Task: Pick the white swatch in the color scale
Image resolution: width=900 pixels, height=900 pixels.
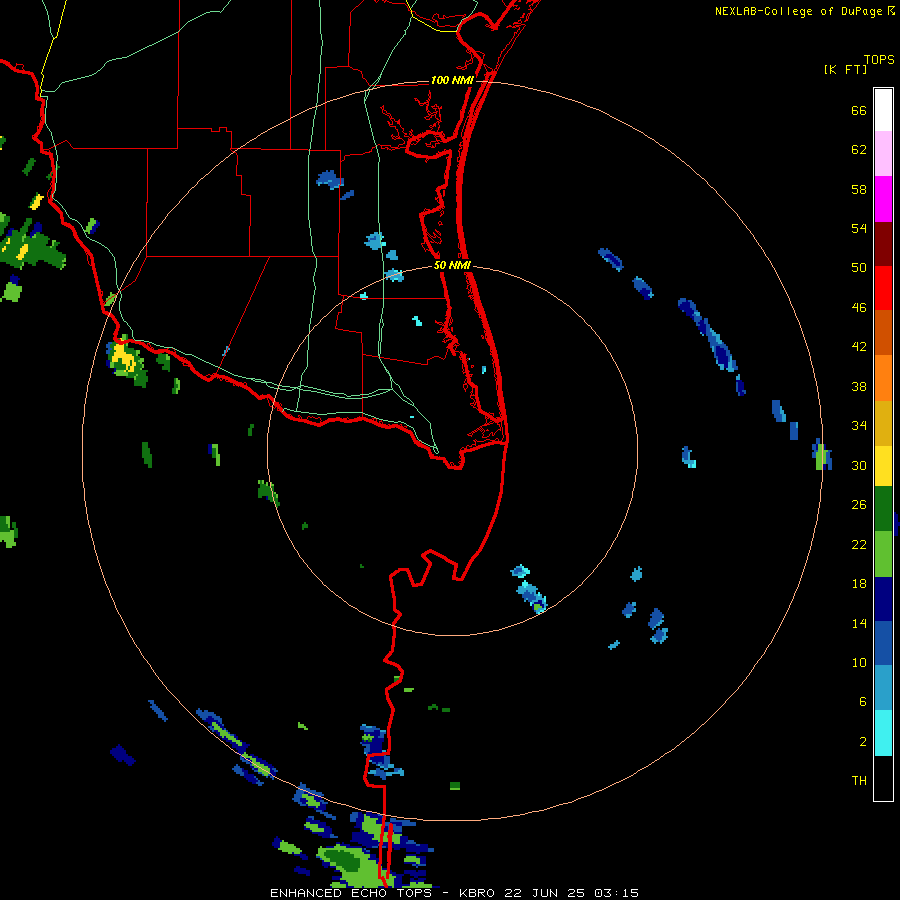Action: click(883, 110)
